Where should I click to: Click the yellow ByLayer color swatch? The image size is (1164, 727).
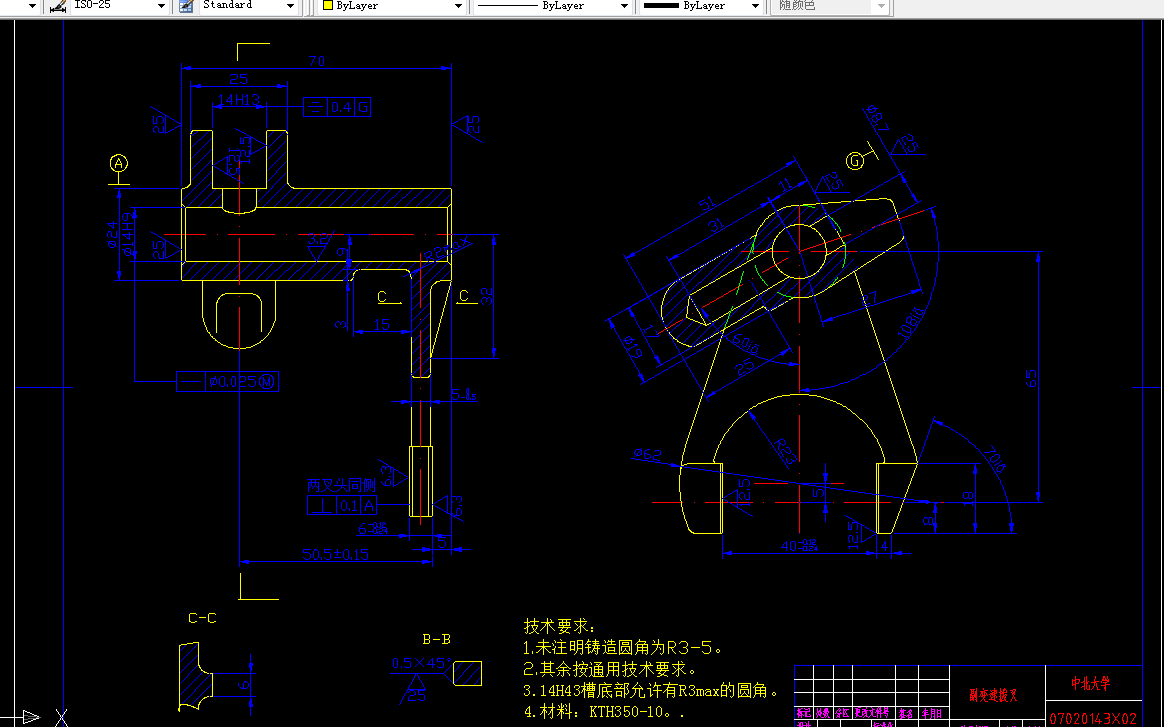[326, 6]
